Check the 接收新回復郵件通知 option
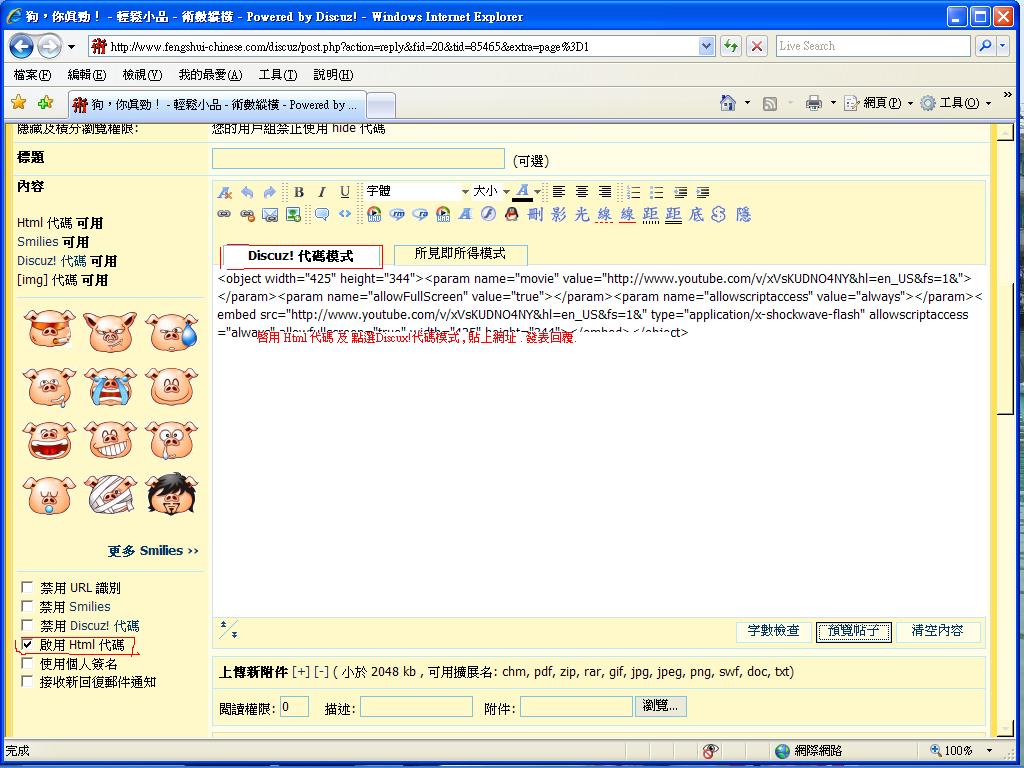The height and width of the screenshot is (768, 1024). coord(28,682)
